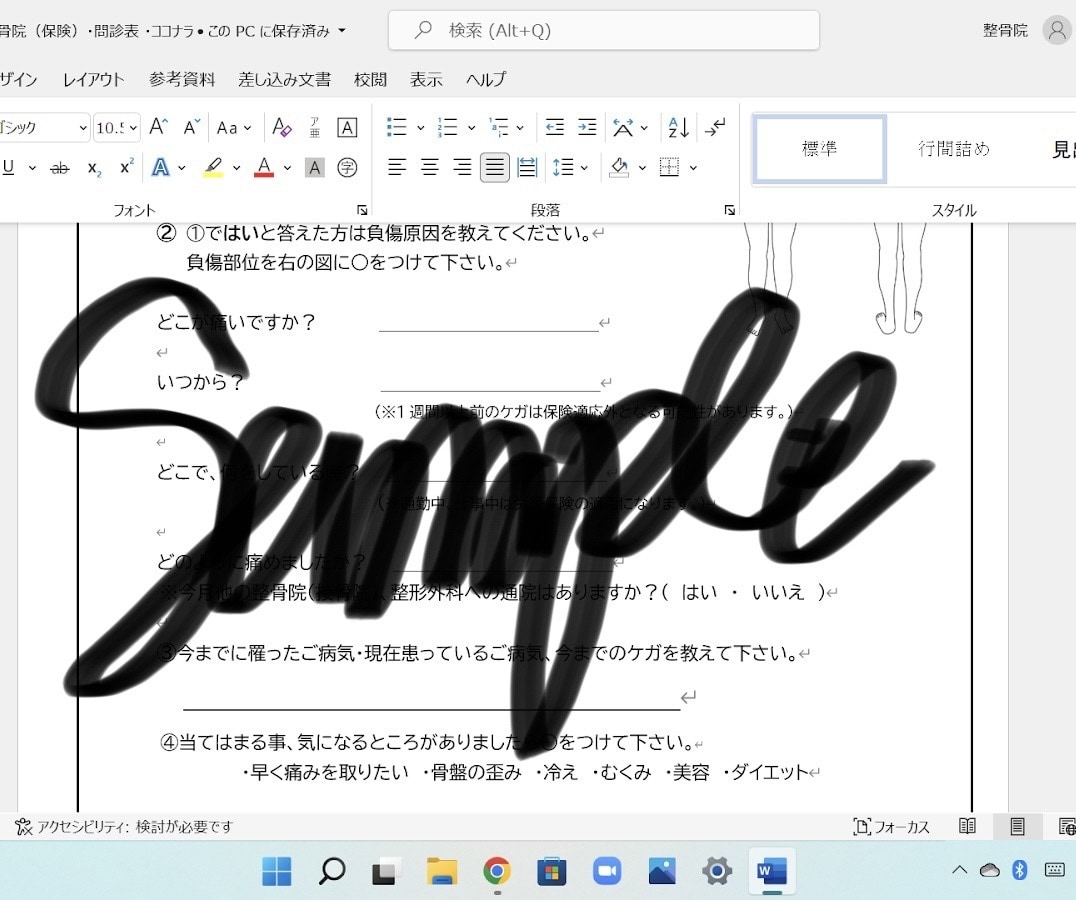Image resolution: width=1076 pixels, height=900 pixels.
Task: Align text to the left
Action: point(397,167)
